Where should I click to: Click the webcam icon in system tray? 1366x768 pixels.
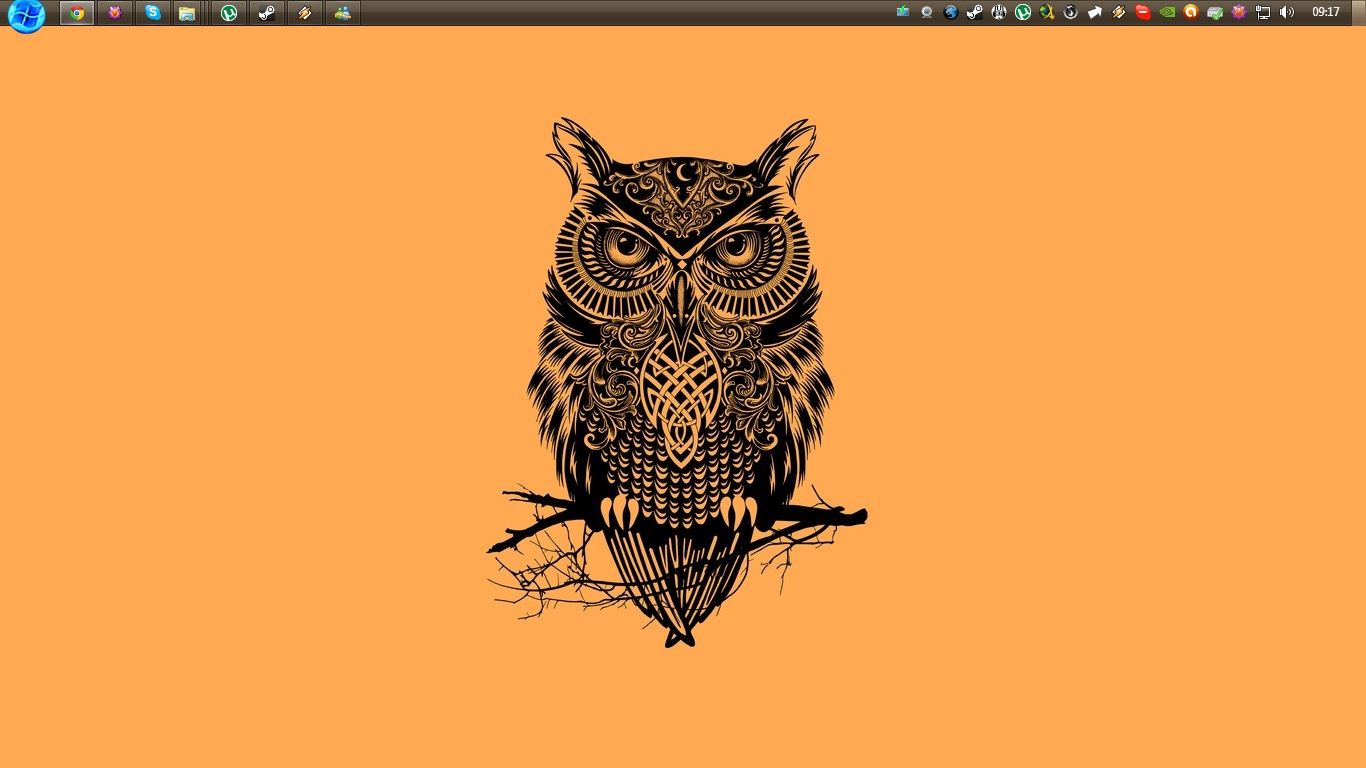927,13
